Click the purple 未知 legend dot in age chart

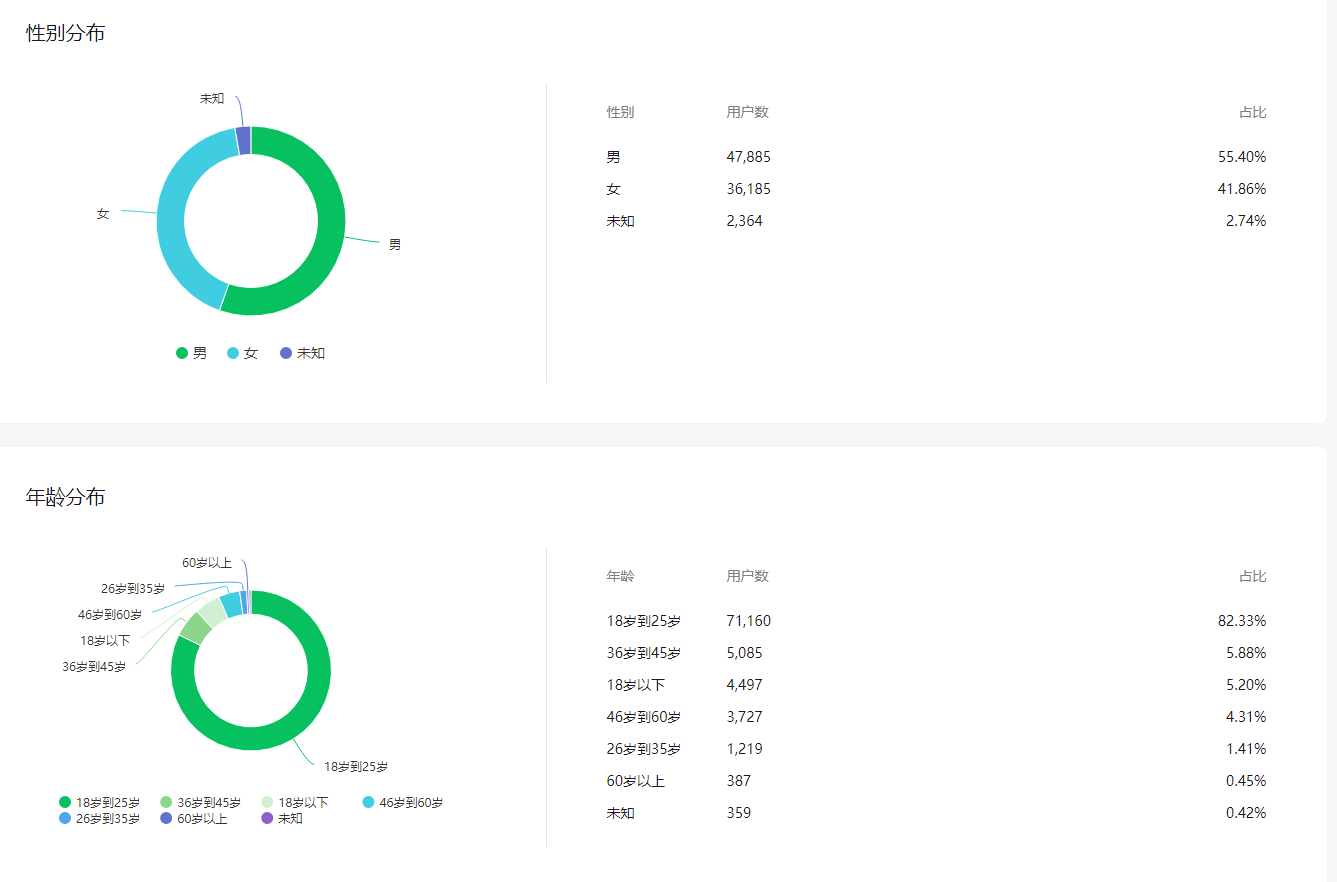[266, 818]
